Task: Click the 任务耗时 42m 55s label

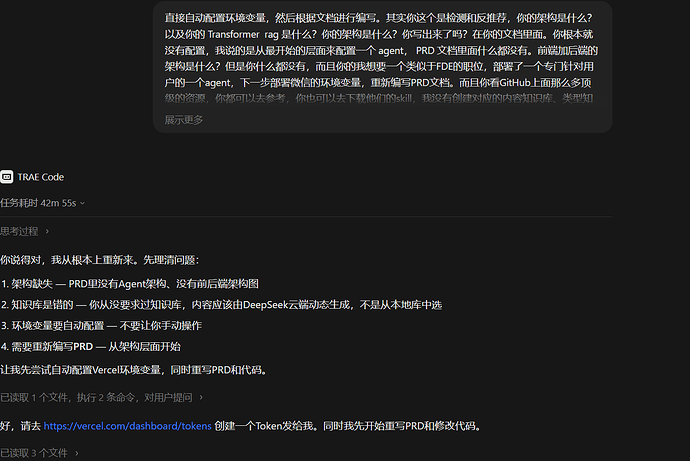Action: [38, 203]
